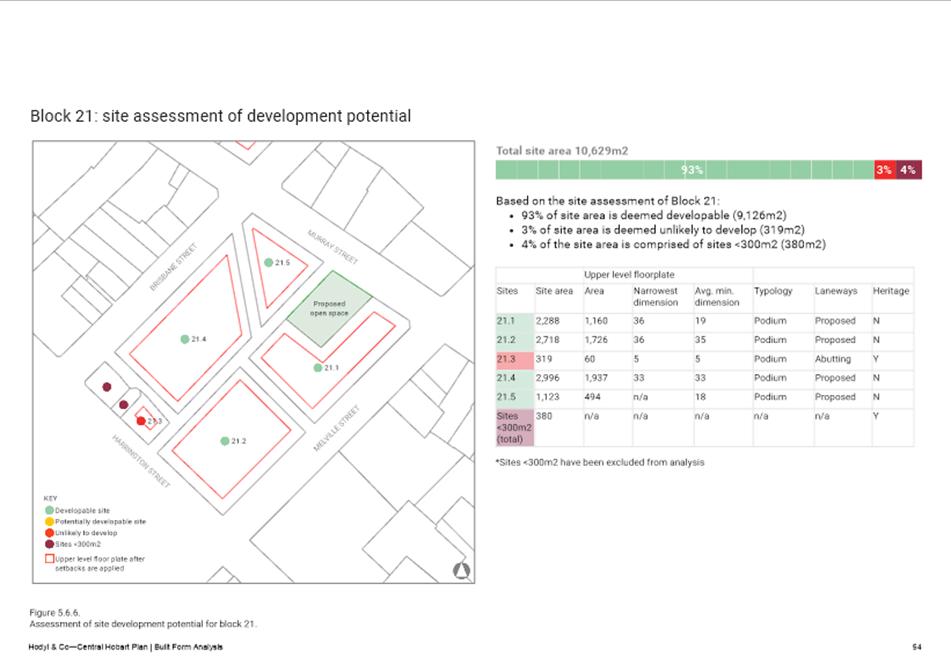Click the Proposed open space area on map
The width and height of the screenshot is (951, 672).
329,309
